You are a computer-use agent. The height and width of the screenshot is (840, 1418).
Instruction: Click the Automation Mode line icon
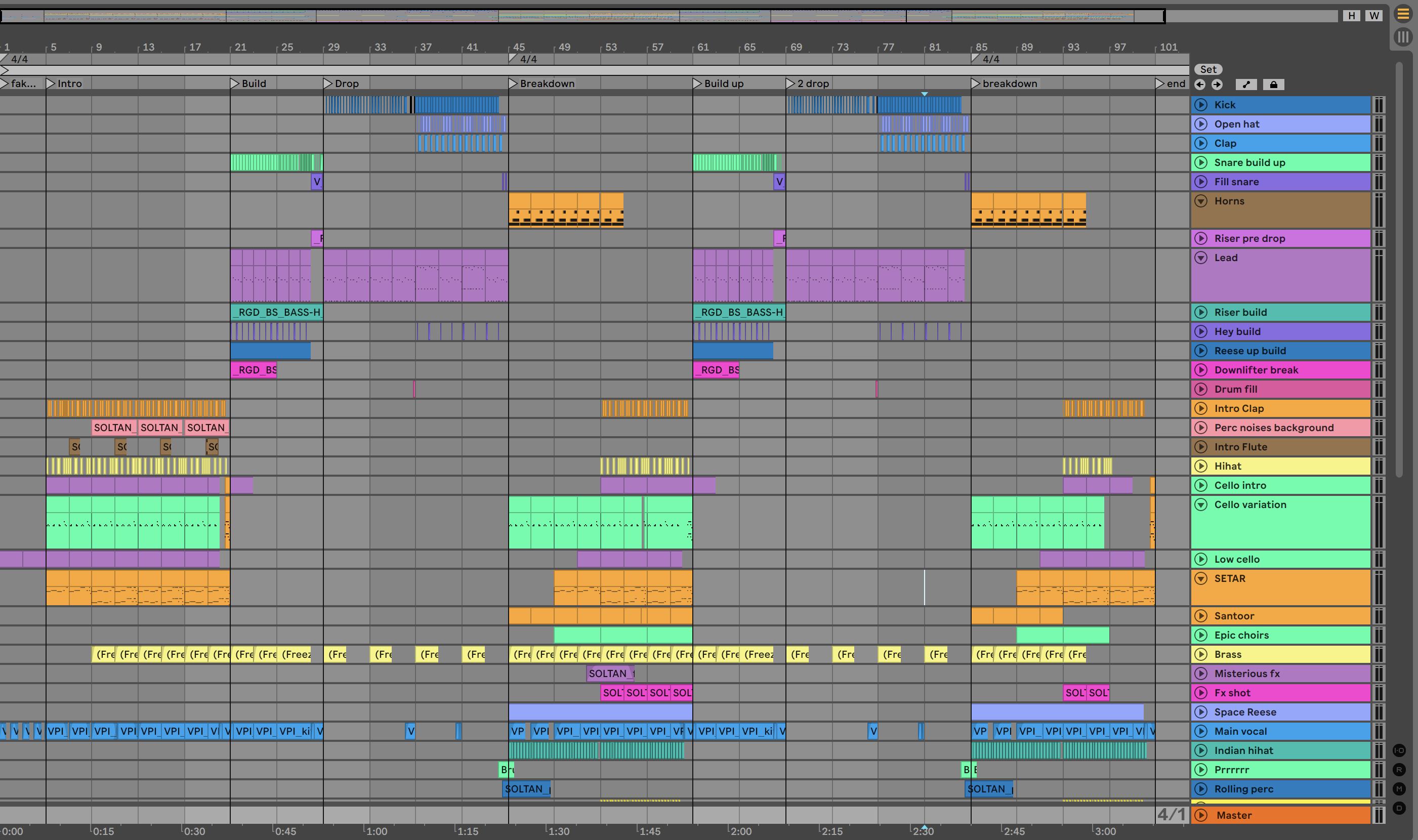(1246, 85)
